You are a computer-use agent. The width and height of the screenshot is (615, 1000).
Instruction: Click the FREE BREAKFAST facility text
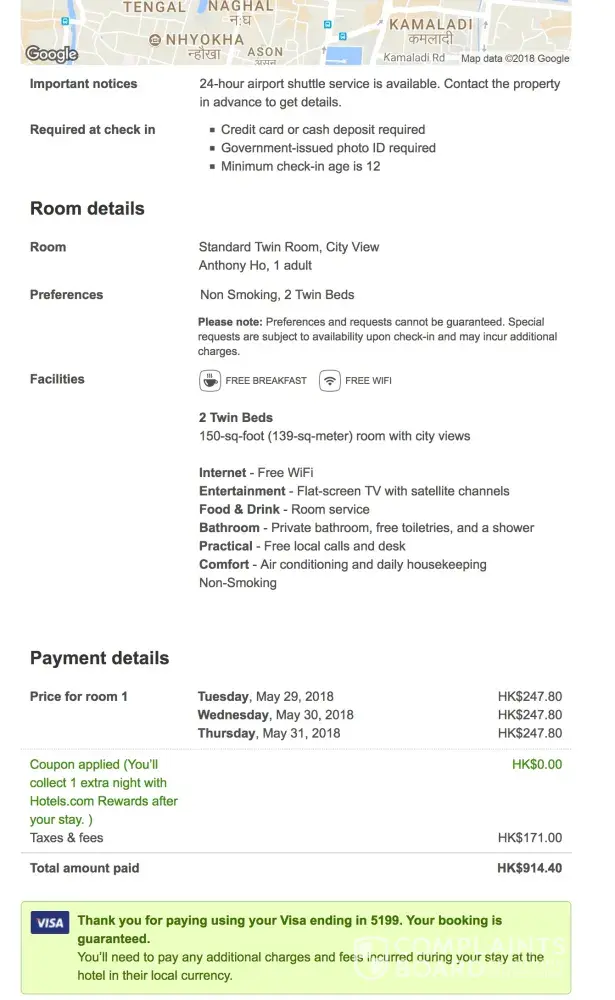coord(266,381)
